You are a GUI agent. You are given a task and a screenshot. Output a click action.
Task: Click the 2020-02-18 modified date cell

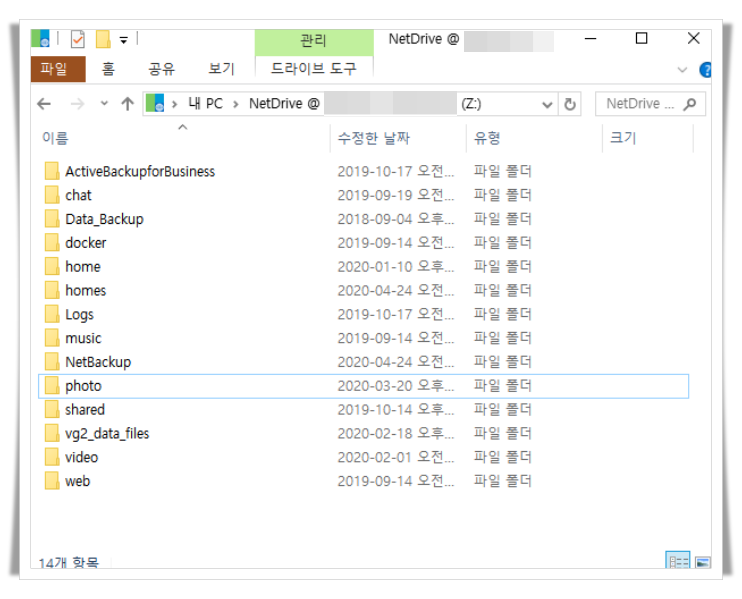[x=396, y=433]
